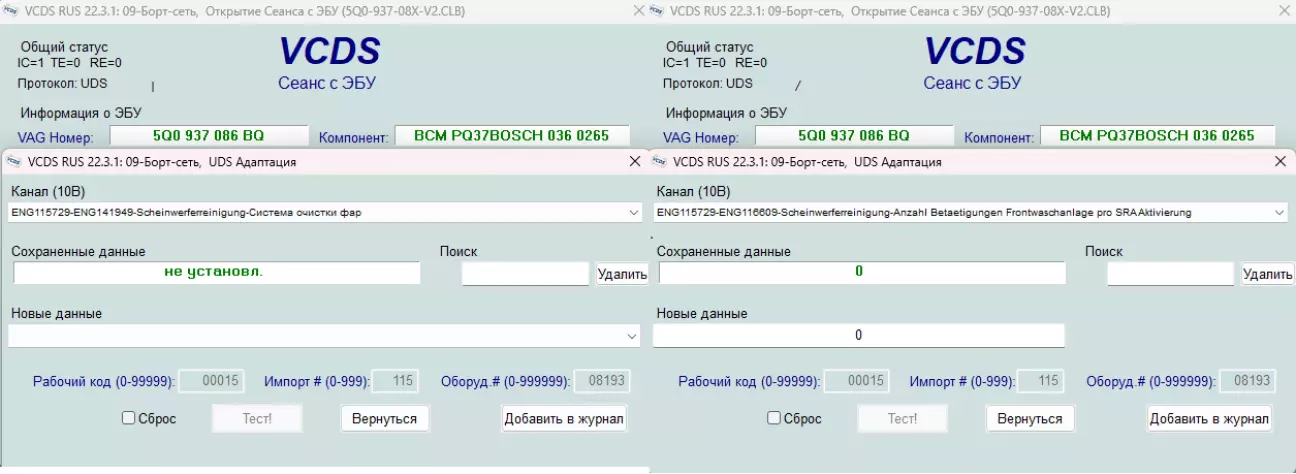Viewport: 1296px width, 474px height.
Task: Expand the channel list showing 'Система очистки фар'
Action: 633,212
